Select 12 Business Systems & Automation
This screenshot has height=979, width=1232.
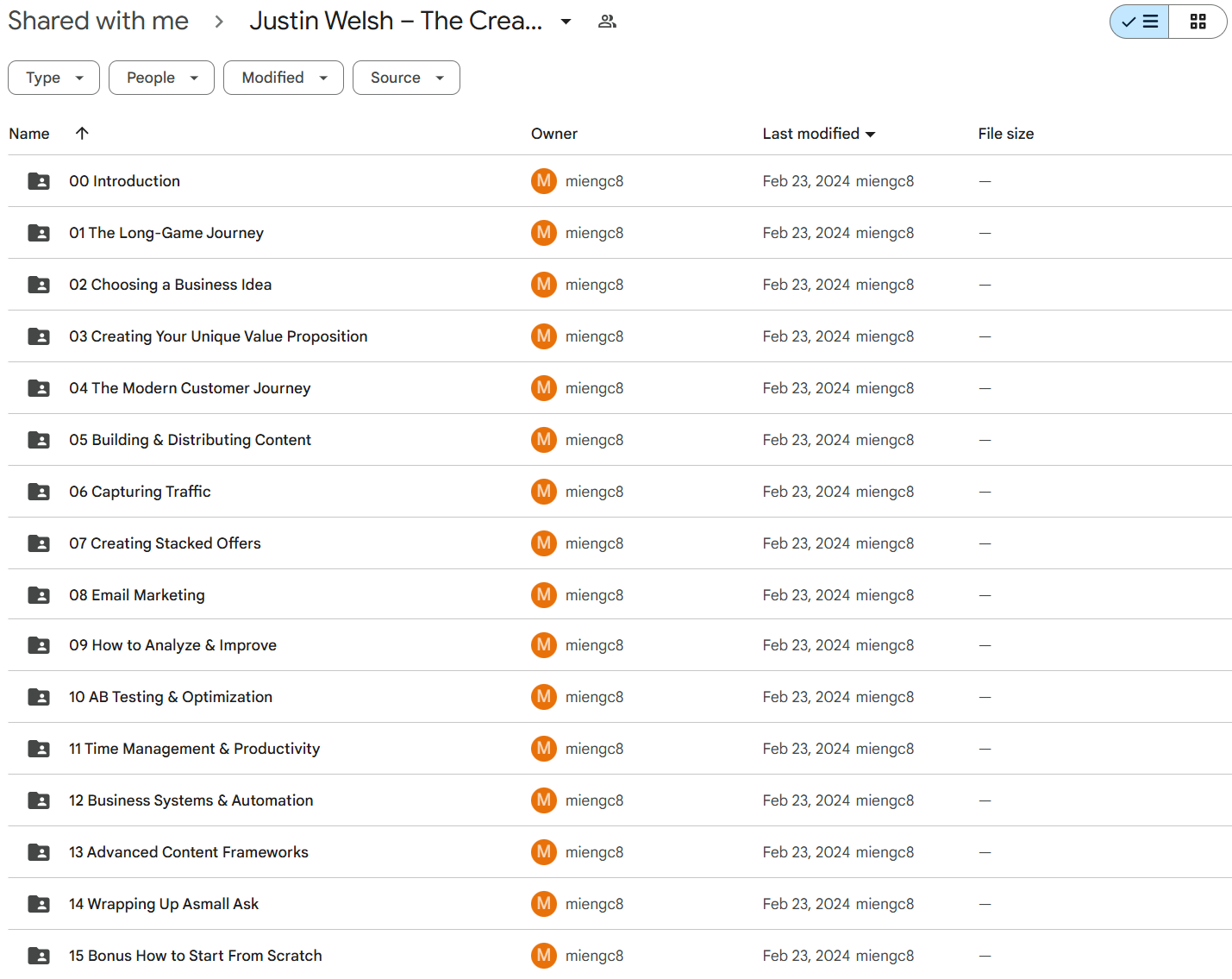click(191, 800)
